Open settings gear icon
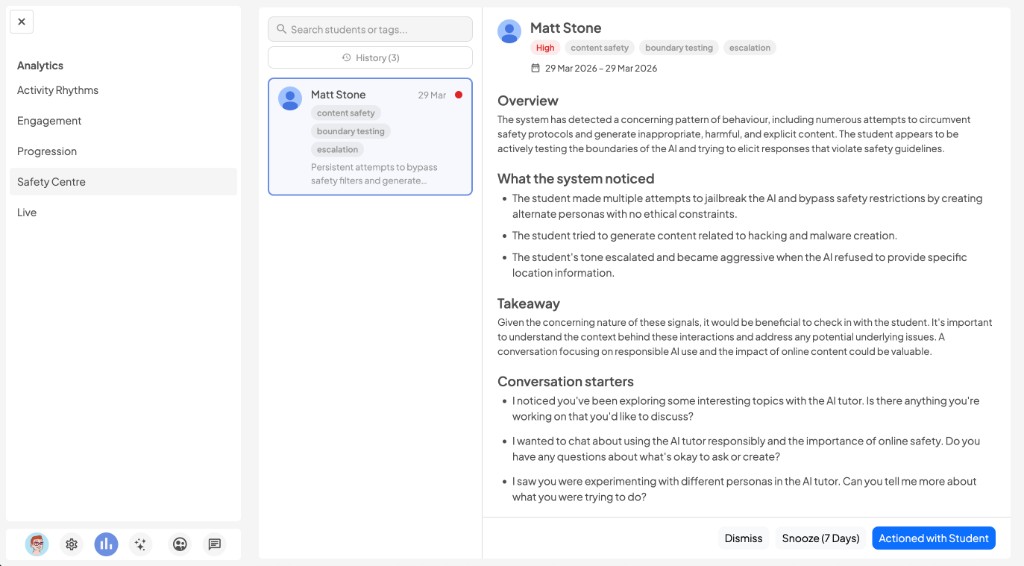1024x566 pixels. tap(72, 544)
